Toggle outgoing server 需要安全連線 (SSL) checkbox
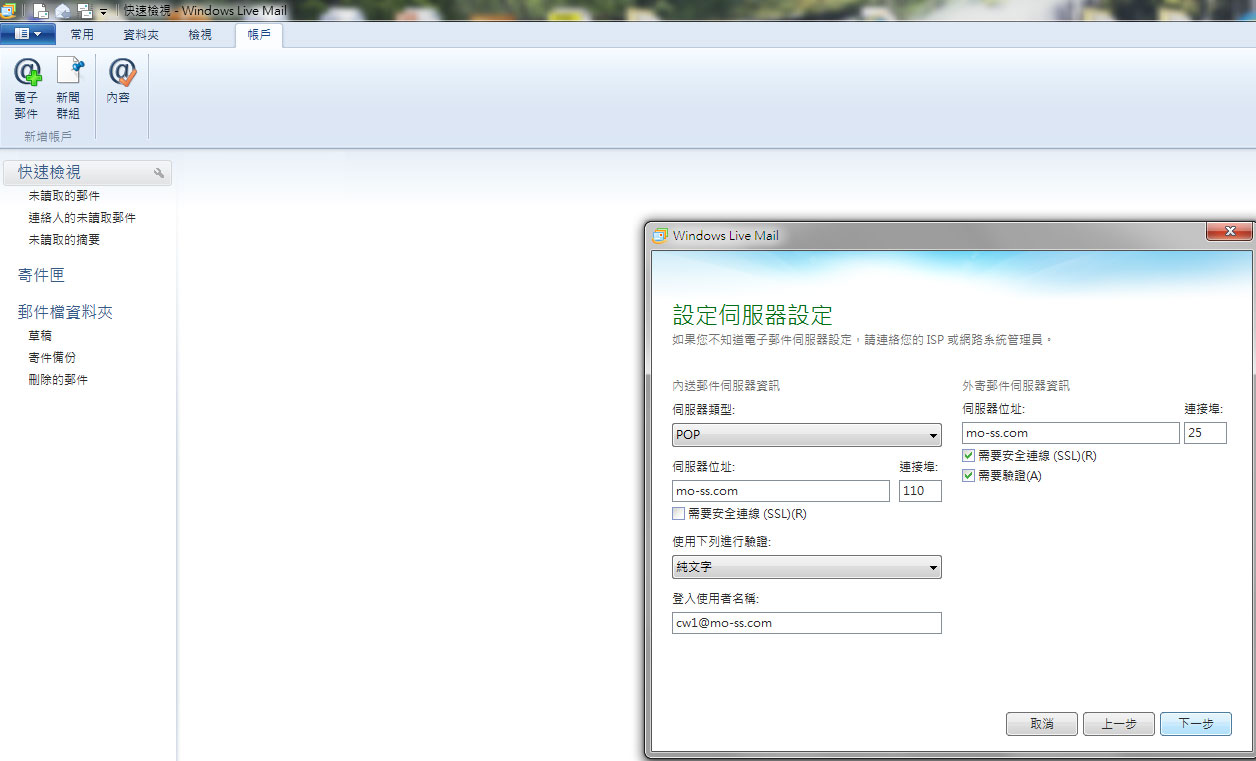 pos(968,456)
